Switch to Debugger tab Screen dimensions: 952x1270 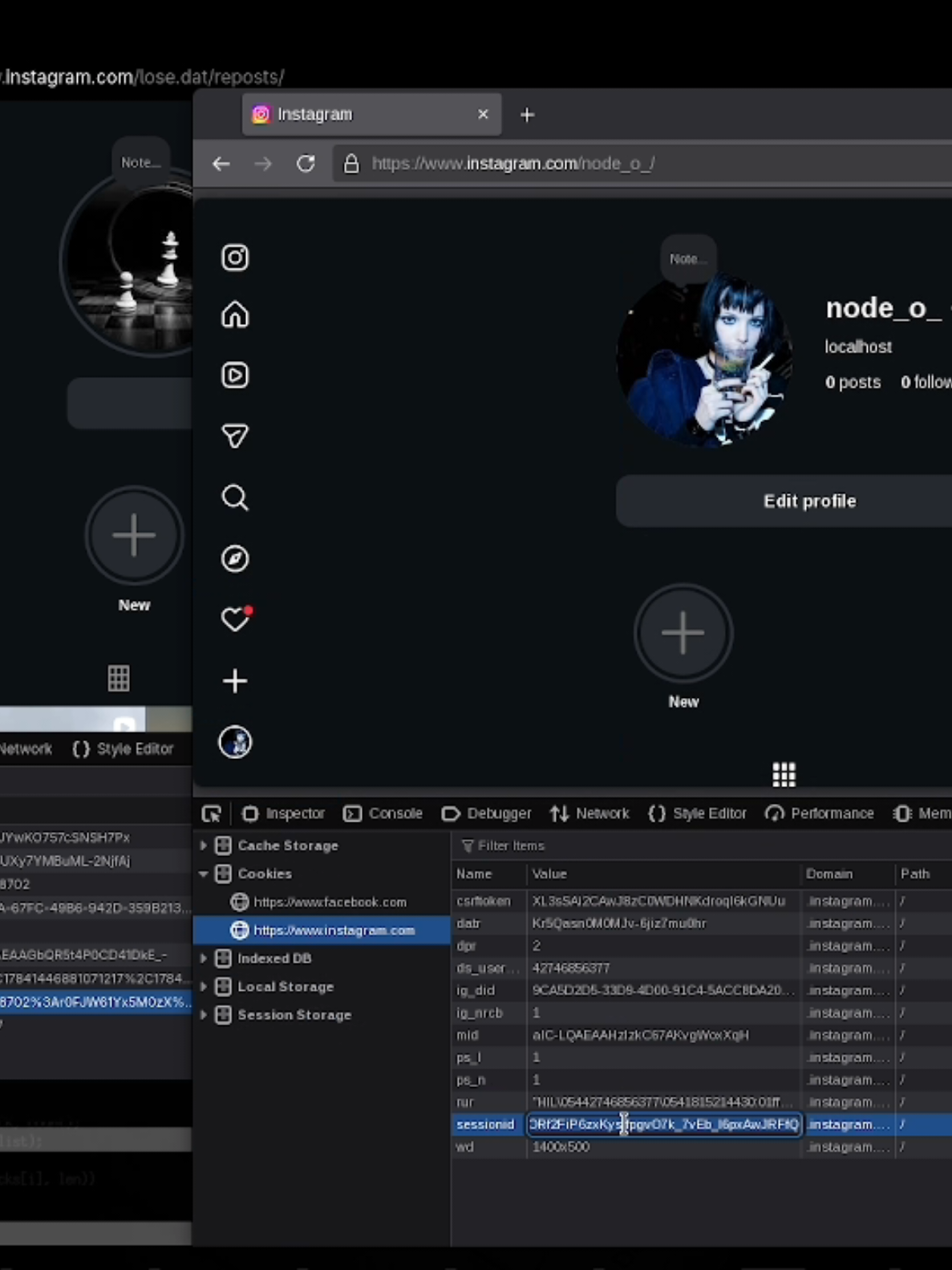[x=487, y=814]
